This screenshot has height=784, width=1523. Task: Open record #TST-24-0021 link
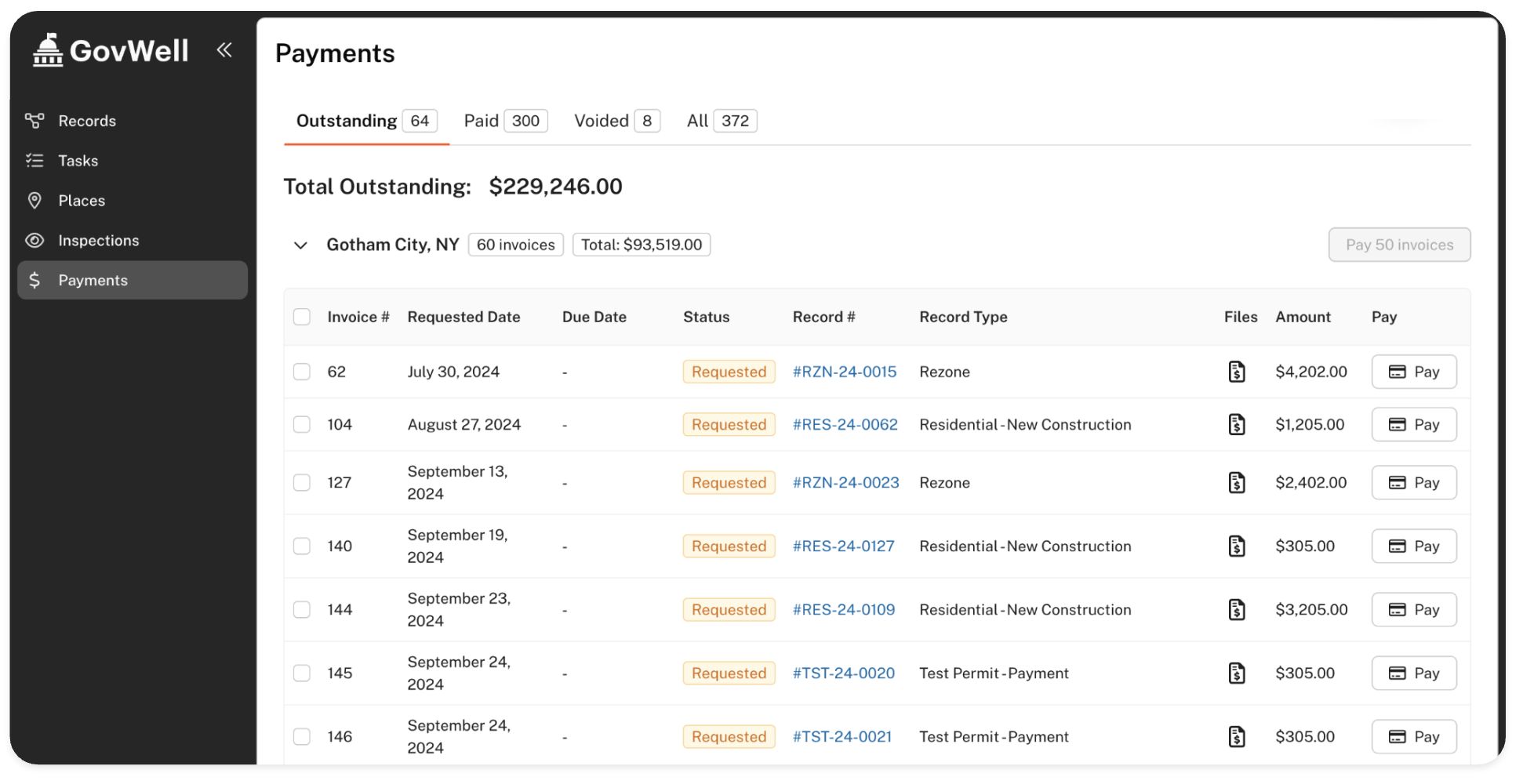click(841, 737)
